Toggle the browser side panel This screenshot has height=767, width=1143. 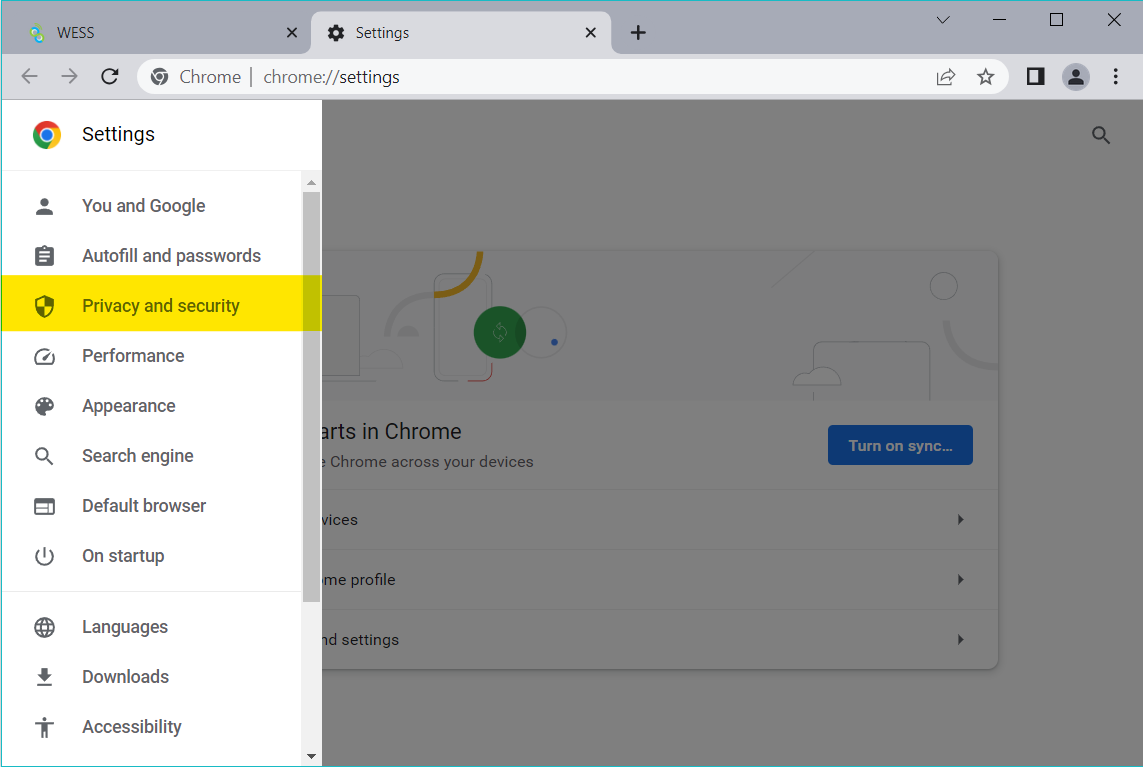tap(1036, 77)
